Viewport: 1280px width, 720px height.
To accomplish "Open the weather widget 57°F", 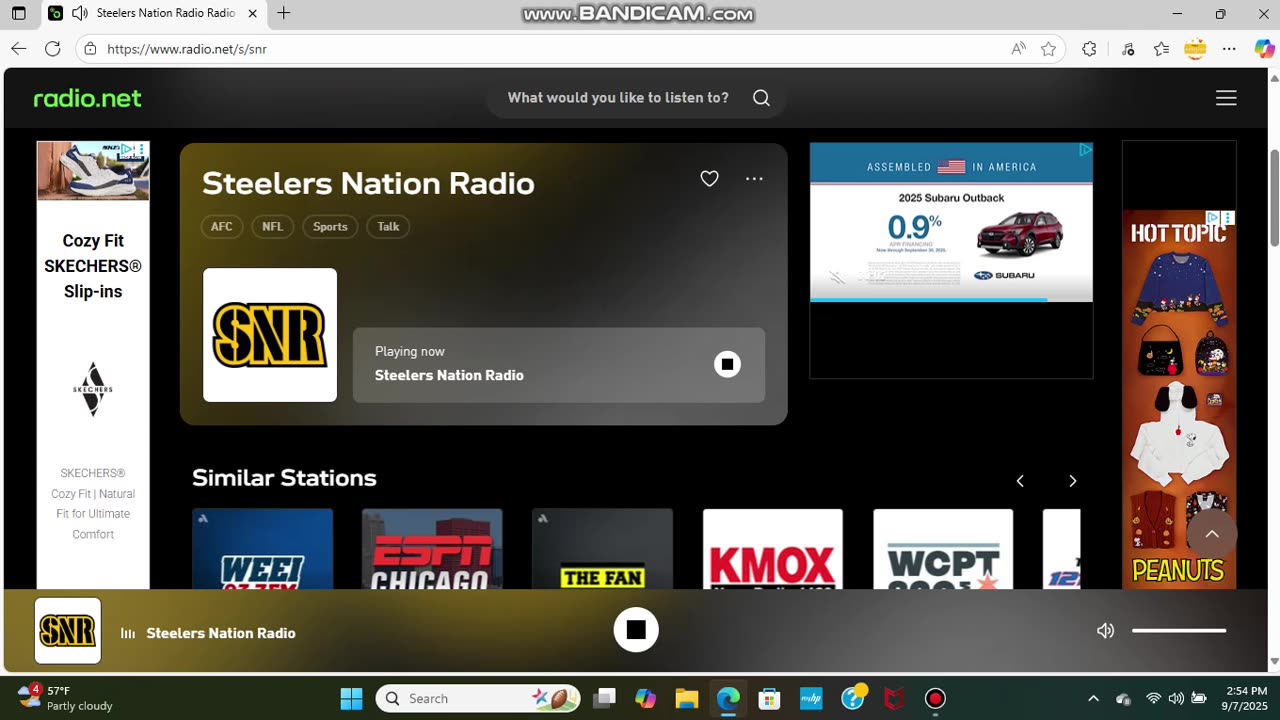I will tap(66, 698).
